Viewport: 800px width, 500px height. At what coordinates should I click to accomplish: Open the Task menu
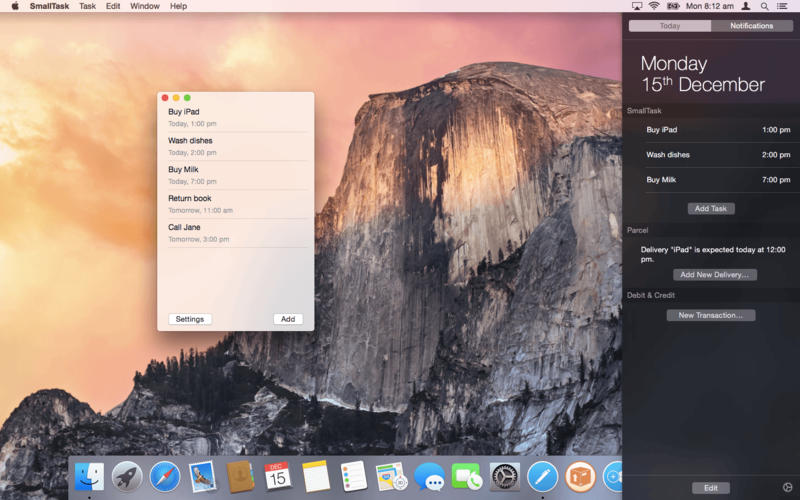(x=88, y=6)
